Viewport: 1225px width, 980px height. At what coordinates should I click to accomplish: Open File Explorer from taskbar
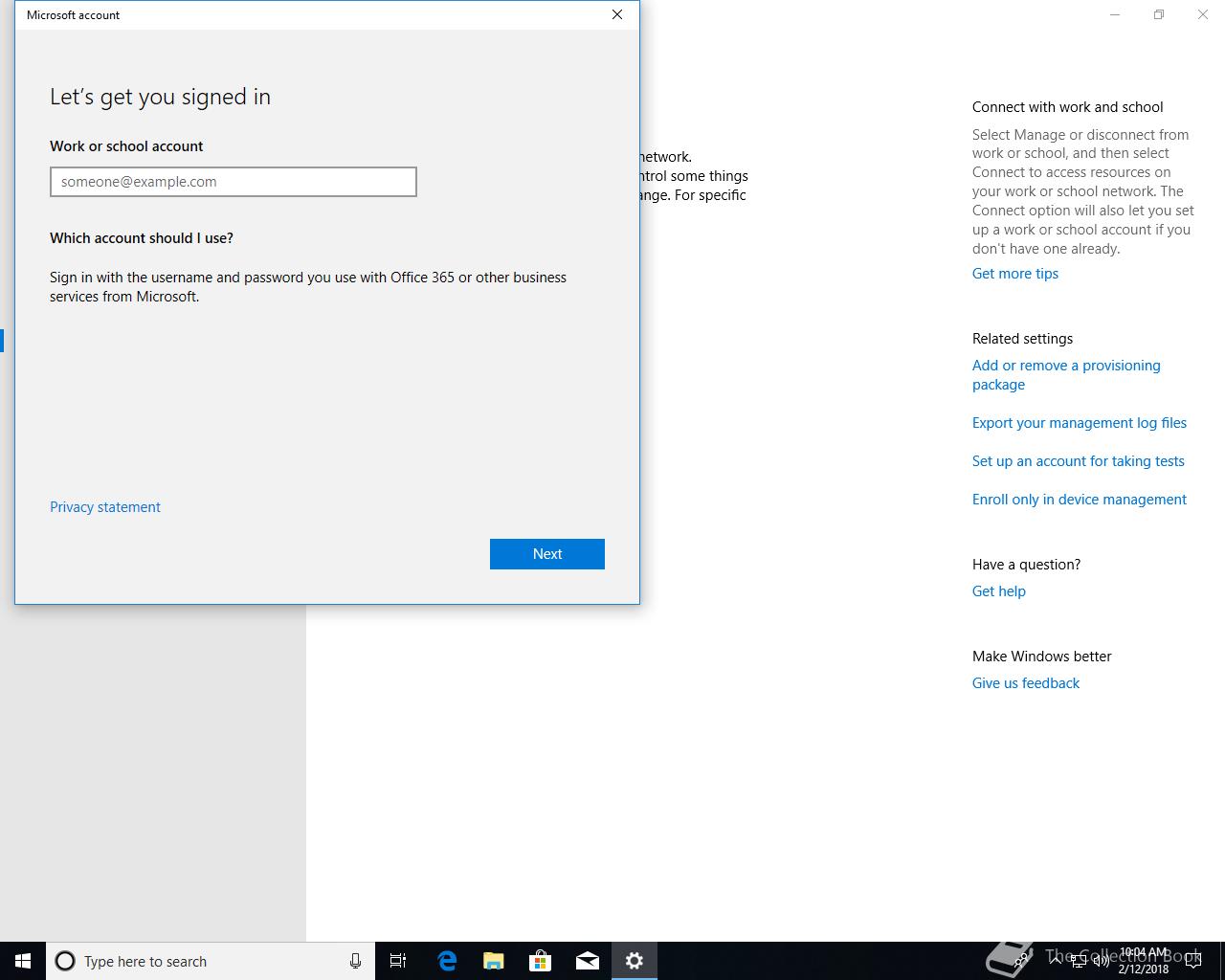point(493,961)
